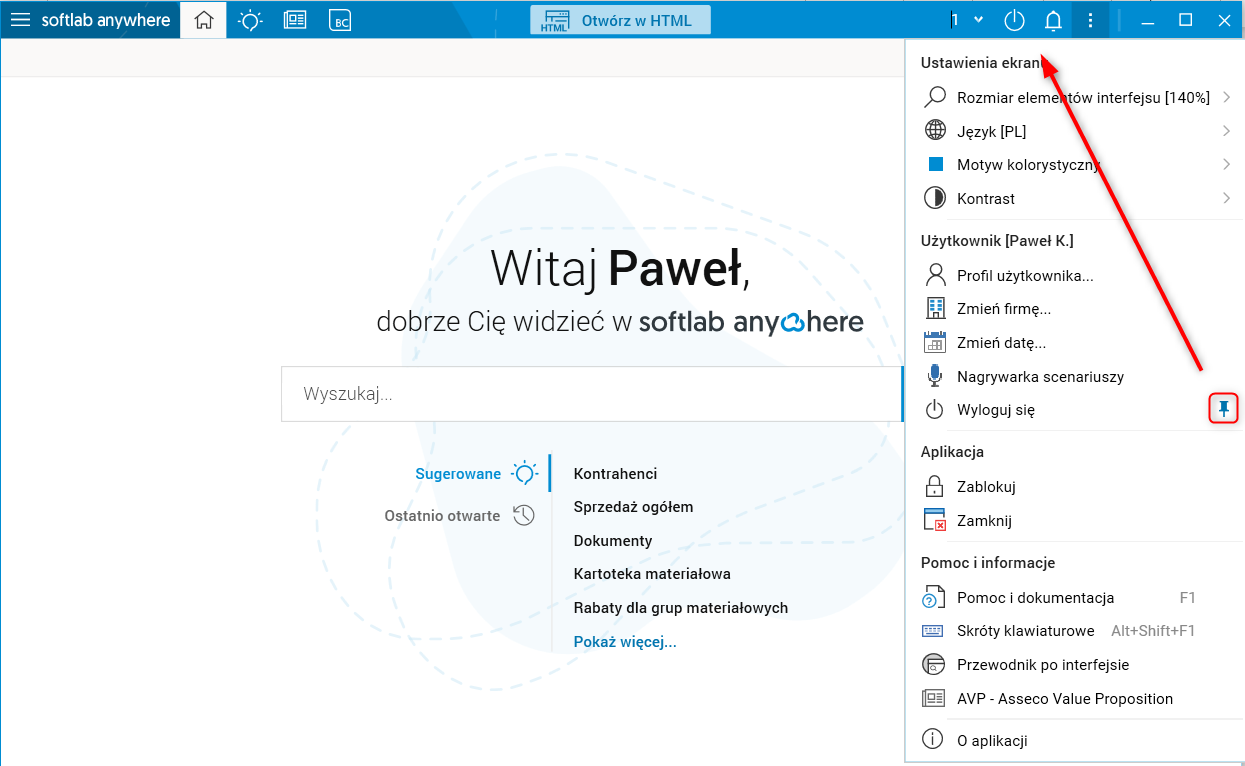Click the help question-mark icon
This screenshot has width=1245, height=766.
(933, 598)
